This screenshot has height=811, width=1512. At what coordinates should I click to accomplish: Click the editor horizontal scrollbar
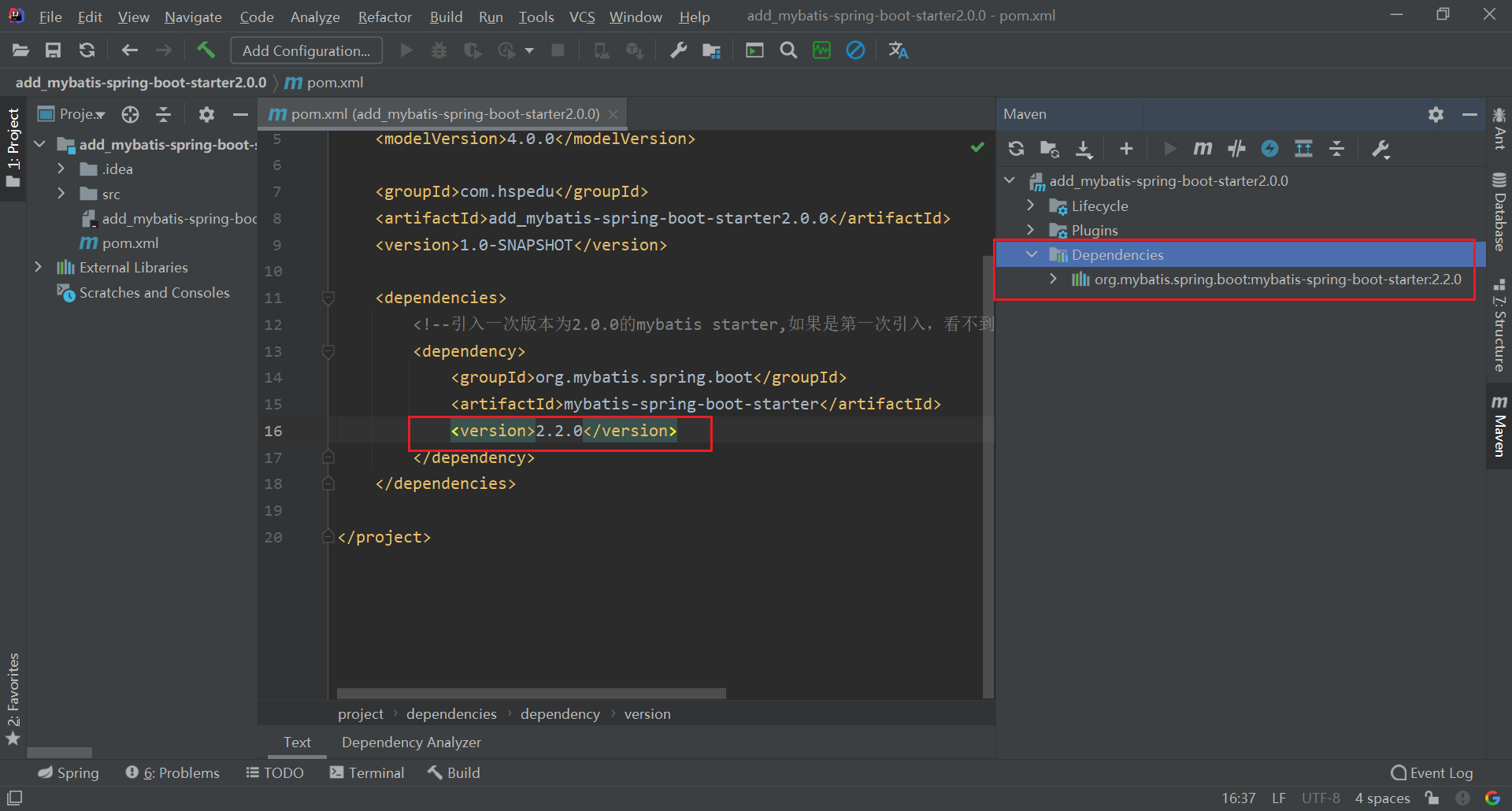coord(532,694)
